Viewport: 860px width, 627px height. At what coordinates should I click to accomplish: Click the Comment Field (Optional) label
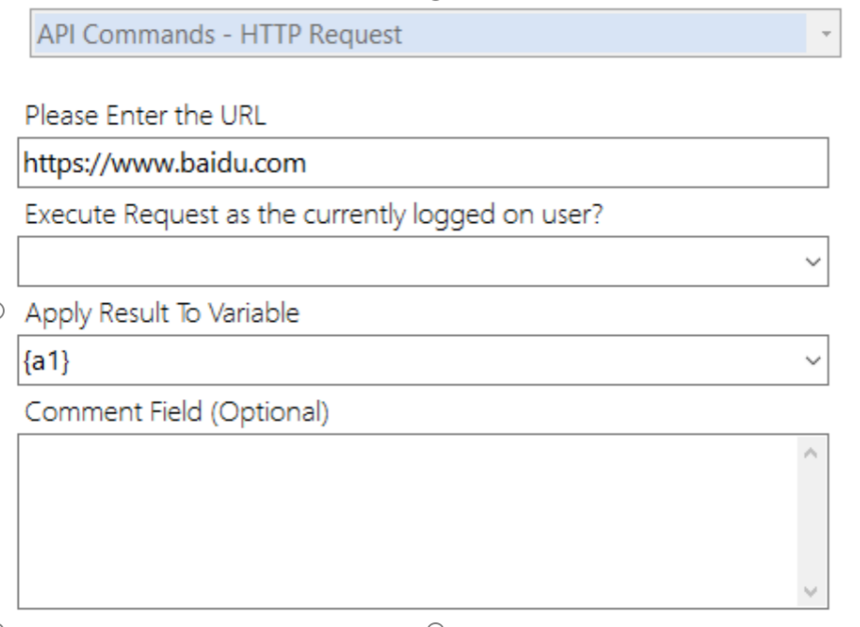[177, 412]
